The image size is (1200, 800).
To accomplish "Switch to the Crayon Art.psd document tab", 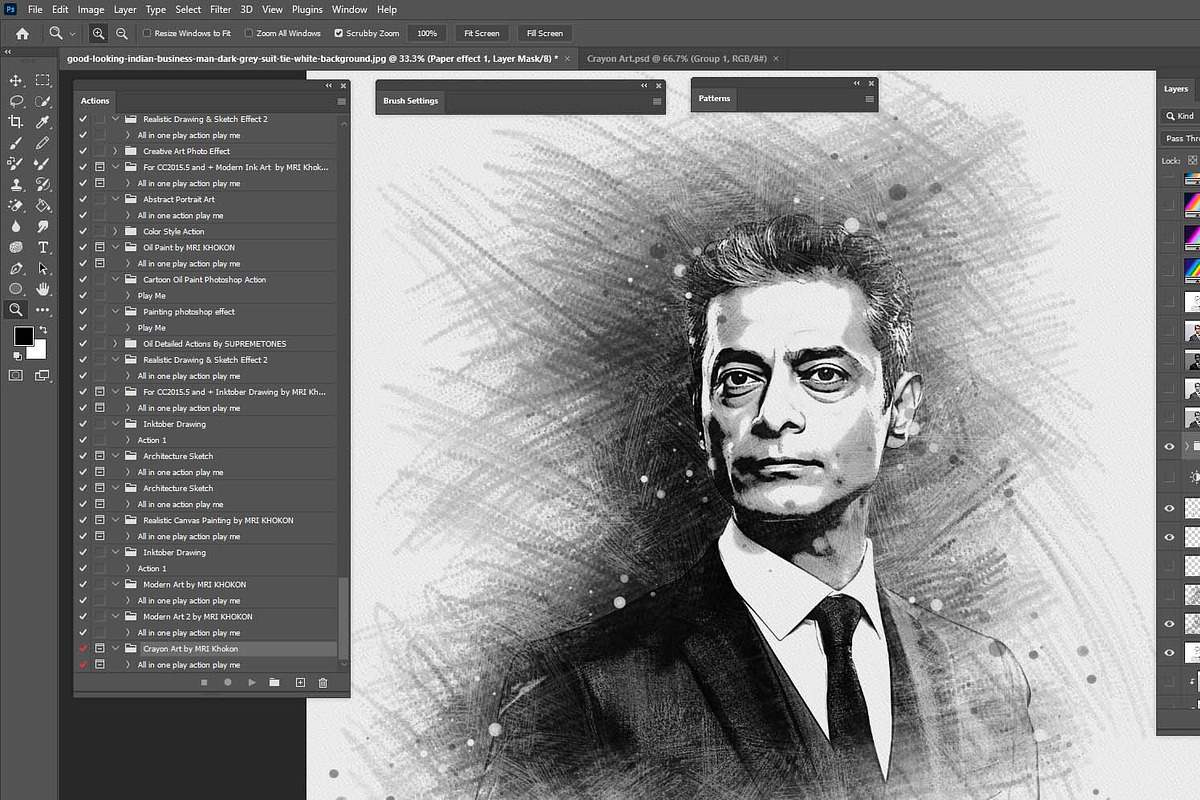I will click(x=676, y=59).
